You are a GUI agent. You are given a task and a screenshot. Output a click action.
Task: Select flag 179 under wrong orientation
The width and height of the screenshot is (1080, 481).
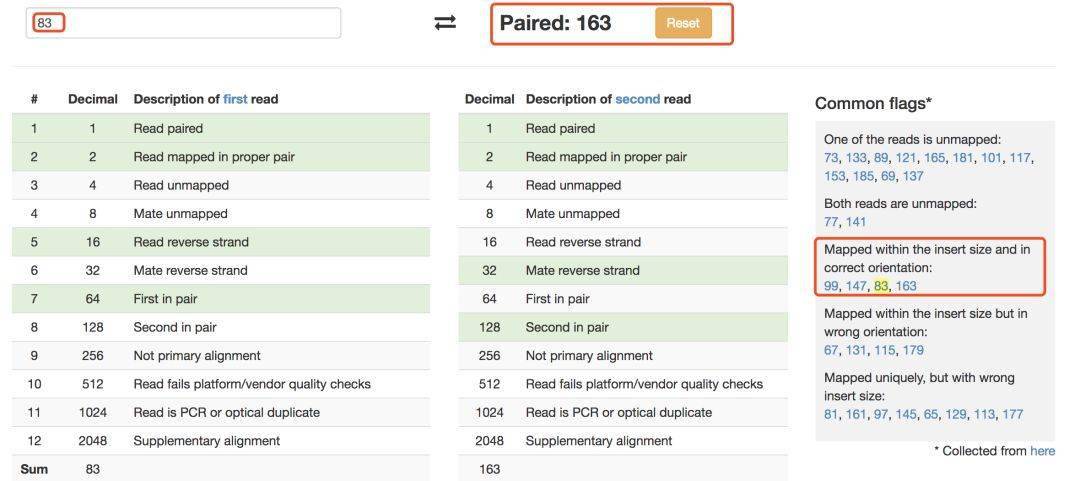[913, 350]
